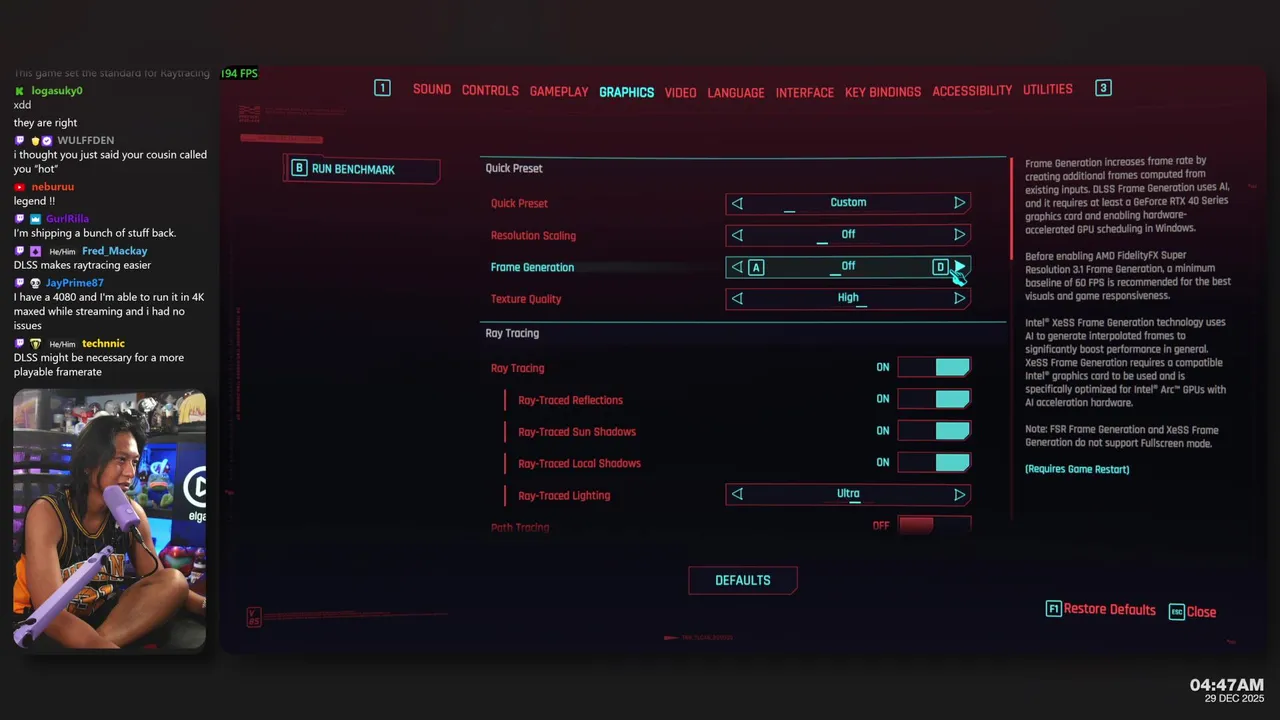The width and height of the screenshot is (1280, 720).
Task: Toggle Ray-Traced Local Shadows switch
Action: click(934, 463)
